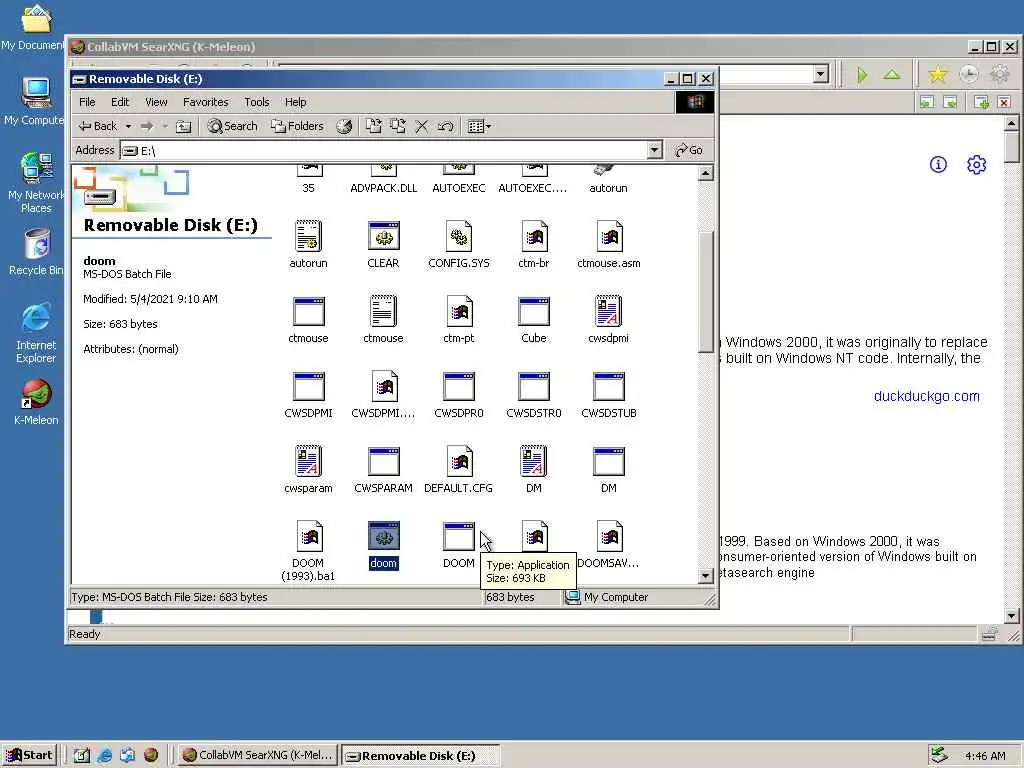Click the Back button in Explorer toolbar

[x=98, y=126]
